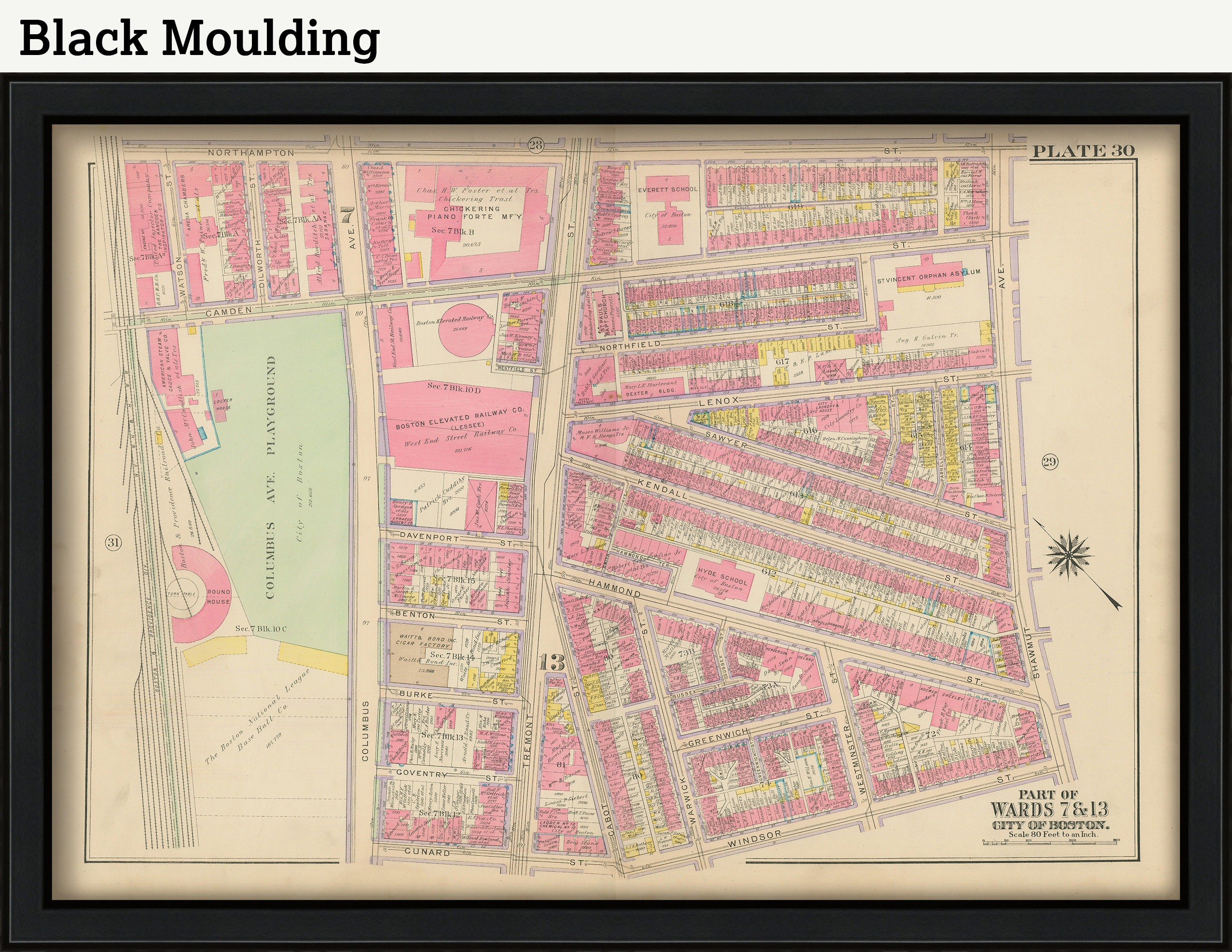This screenshot has width=1232, height=952.
Task: Click 'WAITT & BOND INC. CIGAR FACTORY' label
Action: pyautogui.click(x=426, y=642)
